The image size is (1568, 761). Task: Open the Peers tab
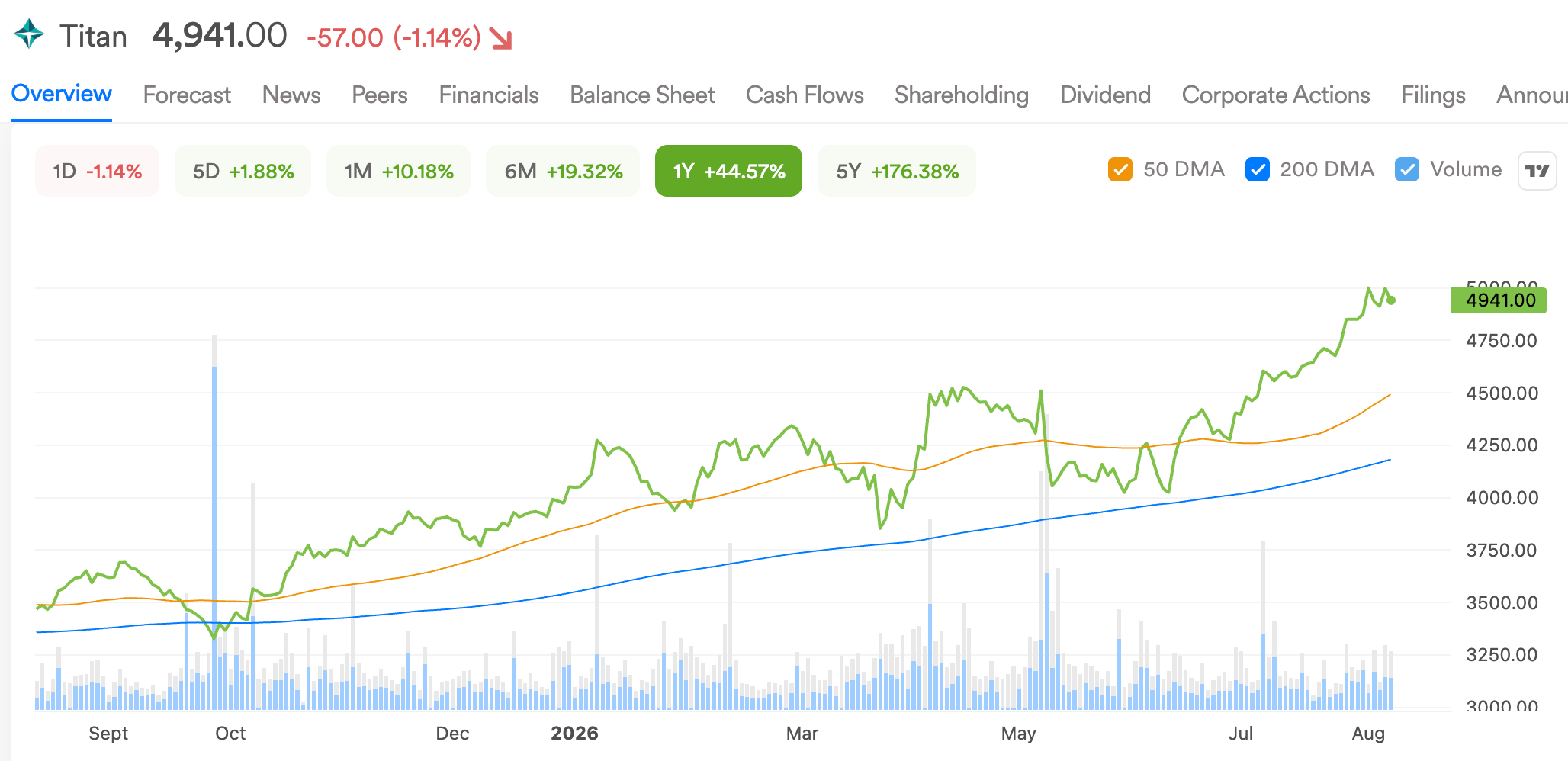[380, 95]
